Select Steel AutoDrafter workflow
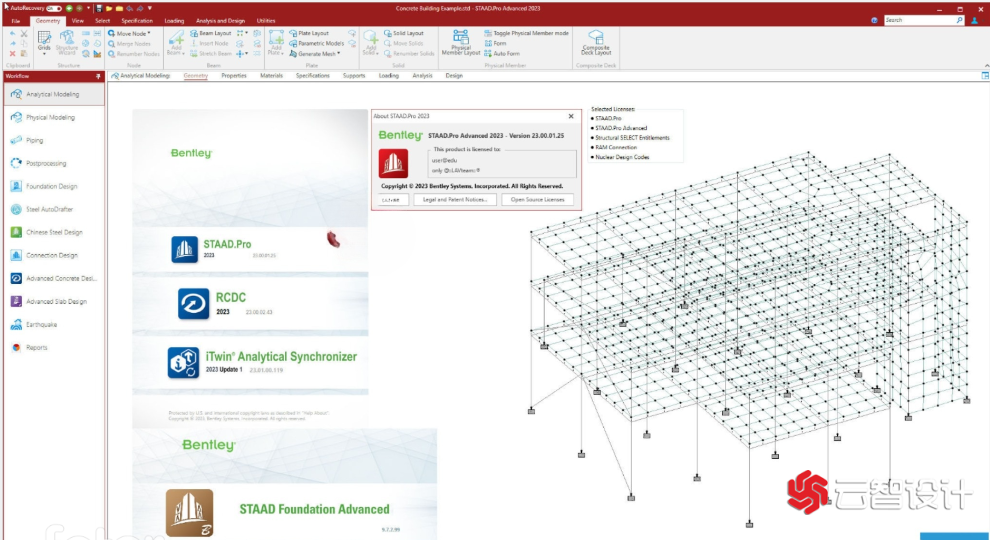 (x=54, y=209)
